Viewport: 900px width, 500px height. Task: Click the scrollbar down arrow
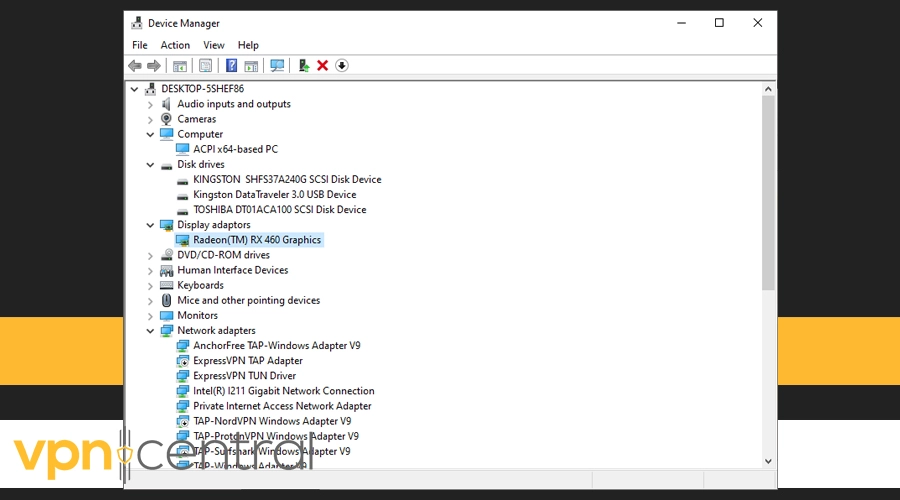pyautogui.click(x=769, y=462)
